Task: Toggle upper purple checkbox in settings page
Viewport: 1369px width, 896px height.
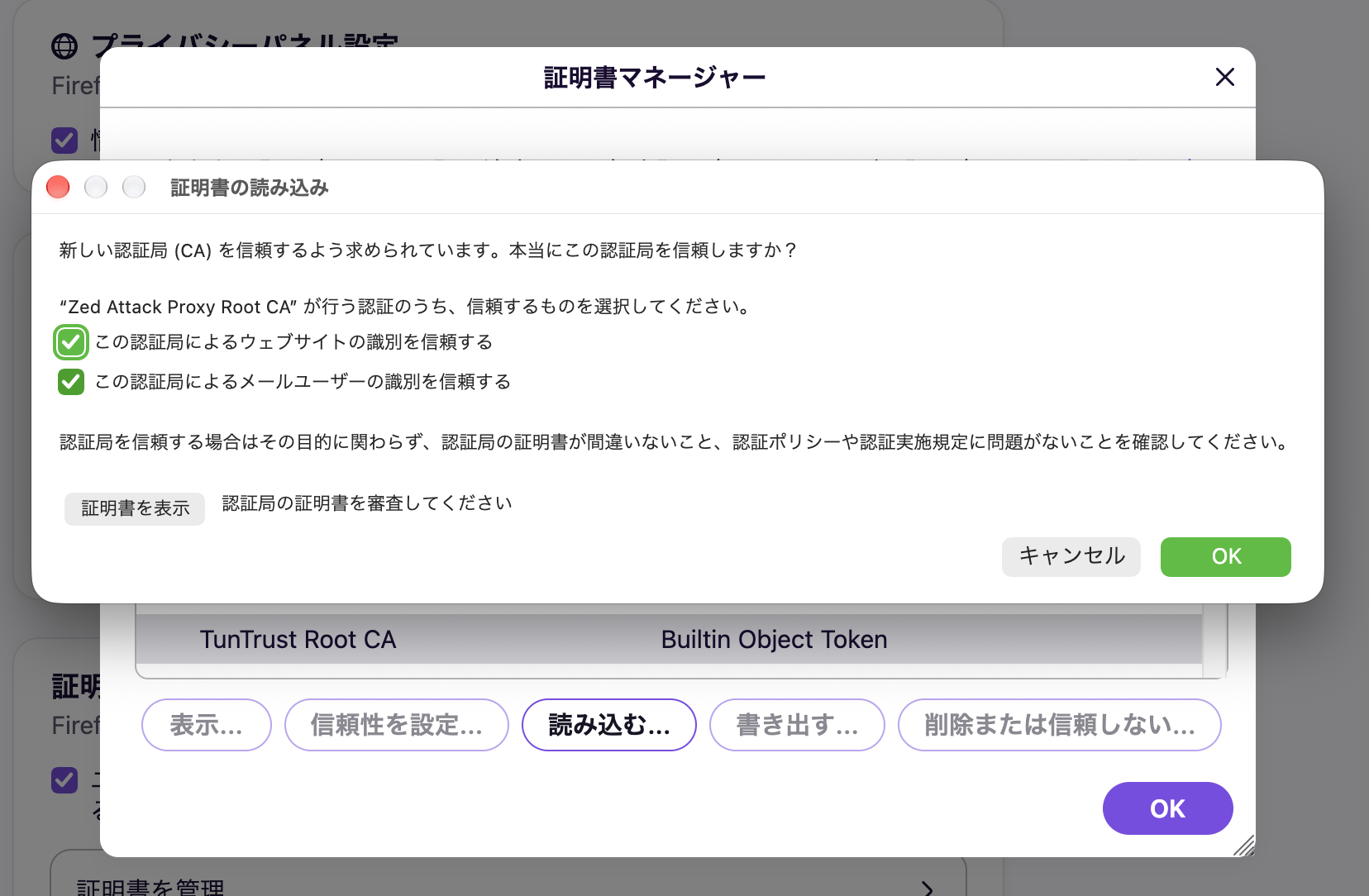Action: coord(64,140)
